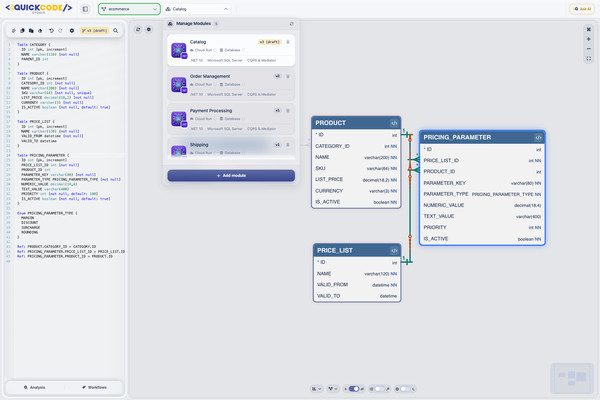Click the VALID_FROM column in PRICE_LIST
600x400 pixels.
click(x=357, y=285)
